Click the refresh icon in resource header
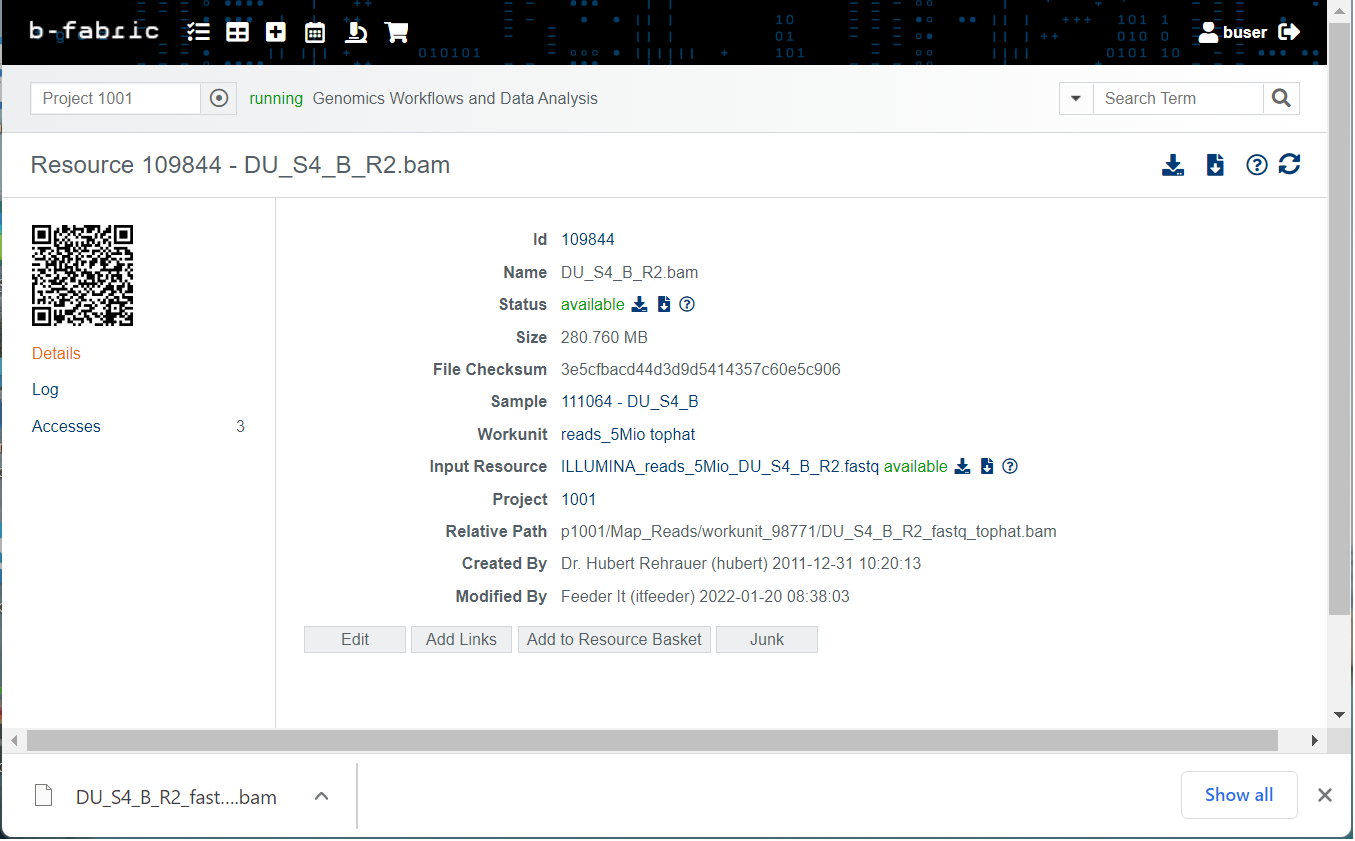This screenshot has height=841, width=1355. click(1289, 164)
